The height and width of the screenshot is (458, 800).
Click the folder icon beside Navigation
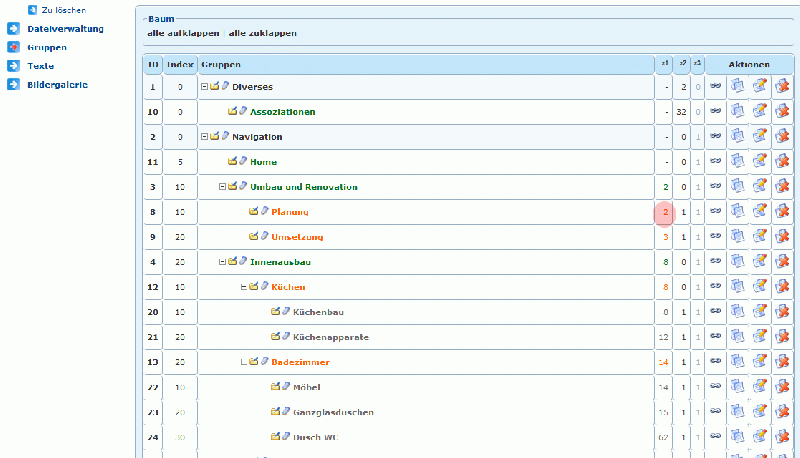click(x=214, y=136)
